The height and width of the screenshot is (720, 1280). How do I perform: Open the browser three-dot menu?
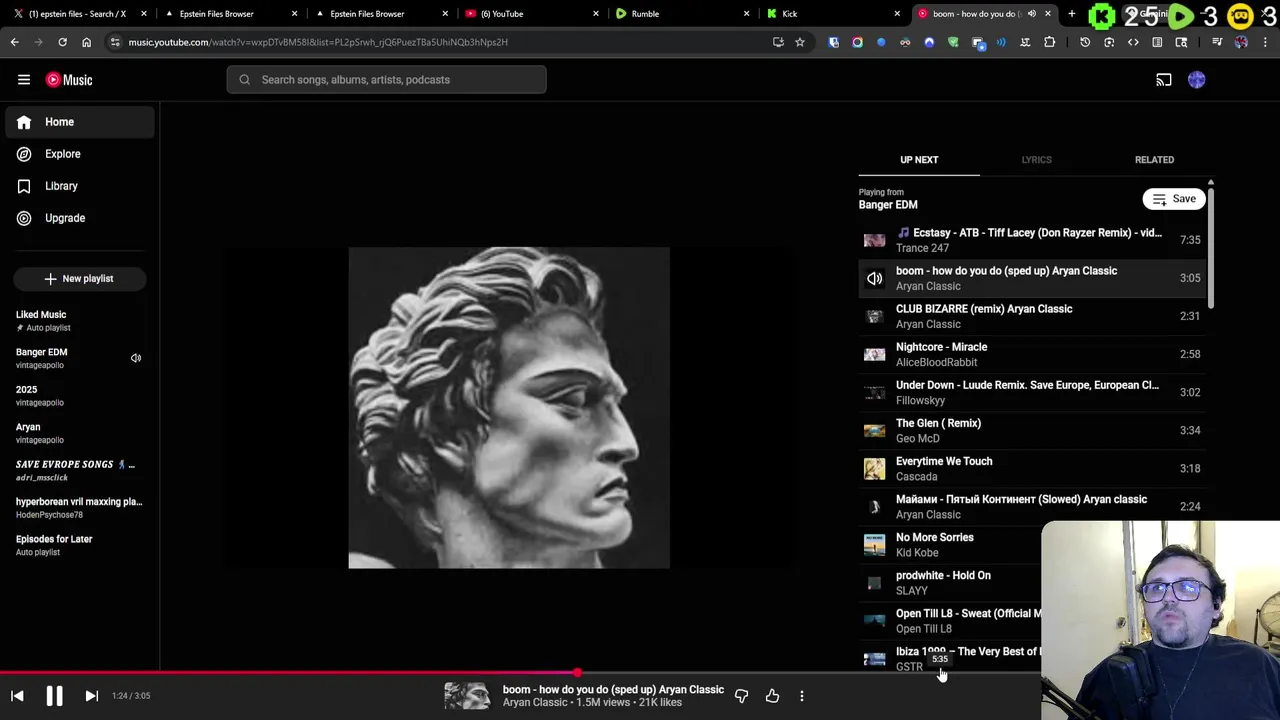[x=1266, y=42]
